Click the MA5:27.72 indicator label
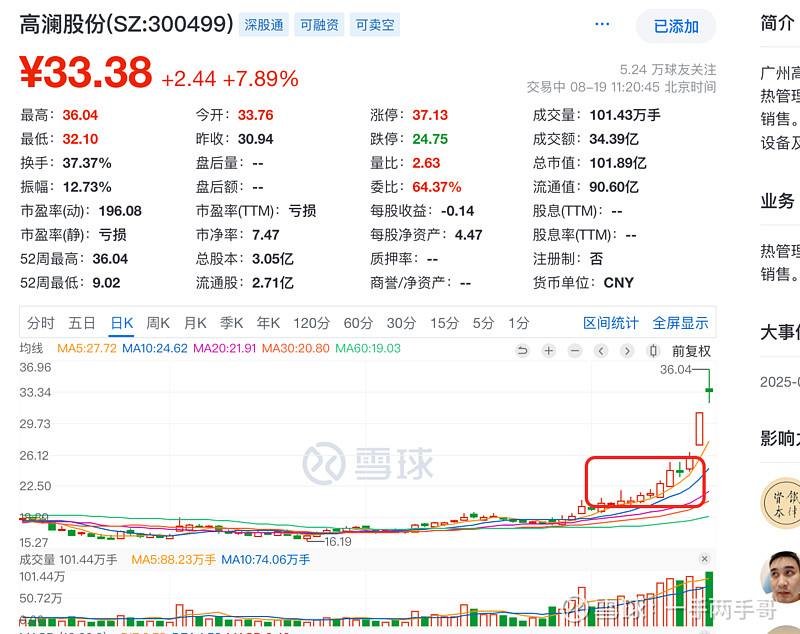Screen dimensions: 800x634 click(87, 348)
